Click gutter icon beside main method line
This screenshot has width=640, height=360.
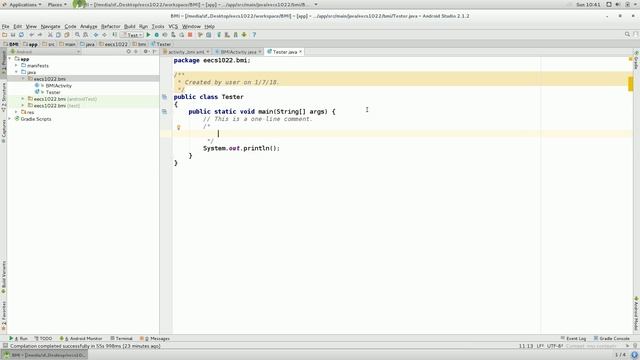164,111
